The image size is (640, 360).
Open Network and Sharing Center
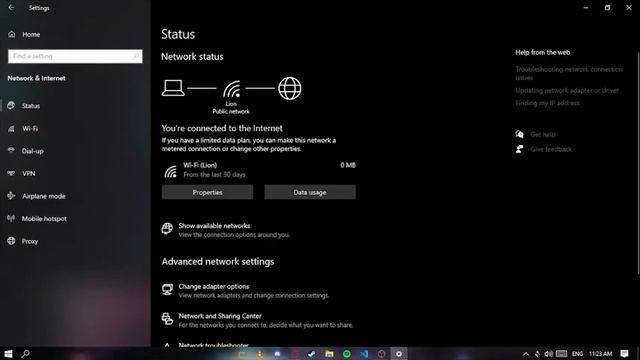pyautogui.click(x=220, y=316)
